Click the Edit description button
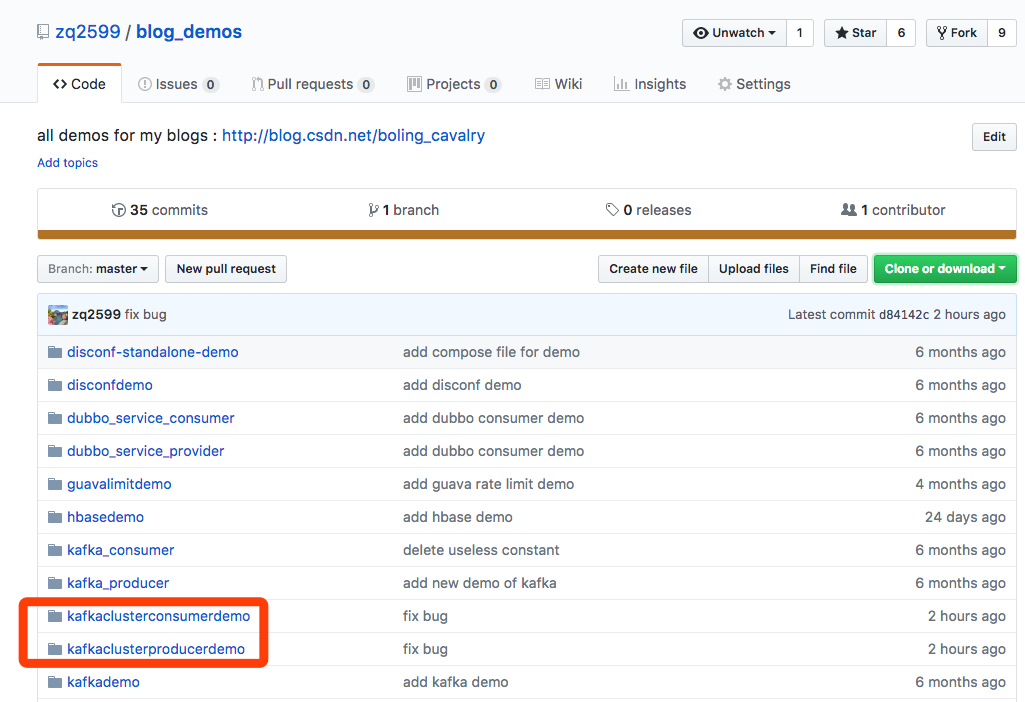 point(994,137)
